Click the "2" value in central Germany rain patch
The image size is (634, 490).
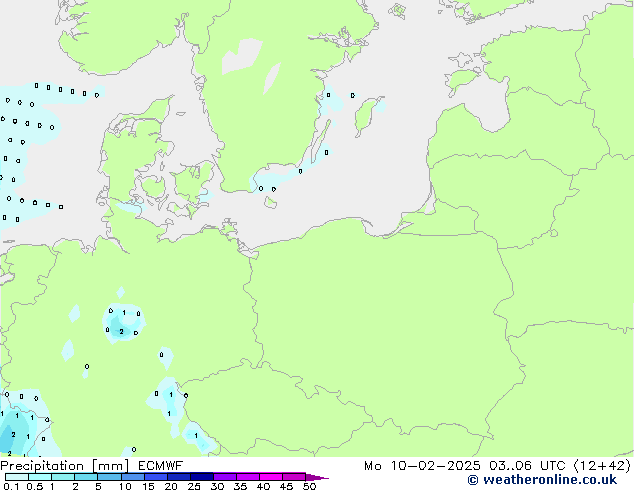(121, 332)
